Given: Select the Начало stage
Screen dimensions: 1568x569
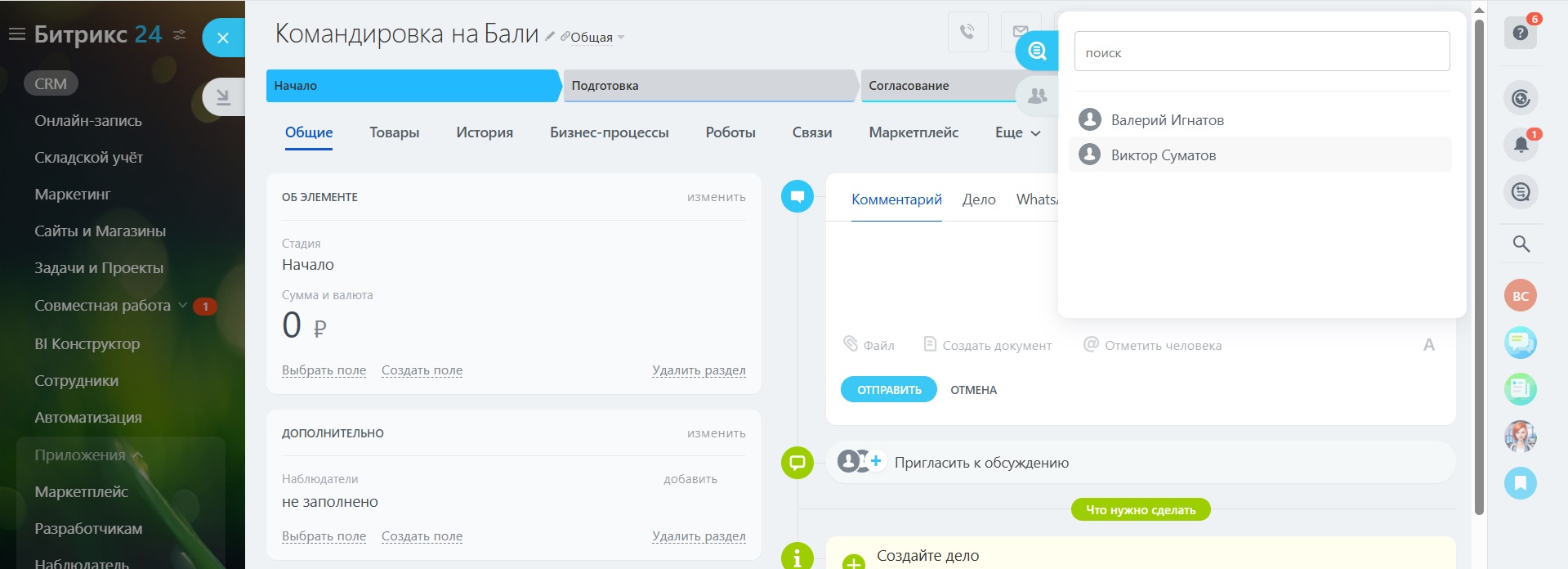Looking at the screenshot, I should coord(413,86).
